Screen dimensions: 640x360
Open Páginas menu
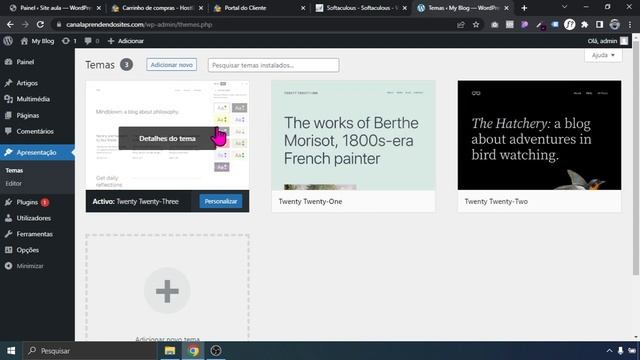point(28,116)
